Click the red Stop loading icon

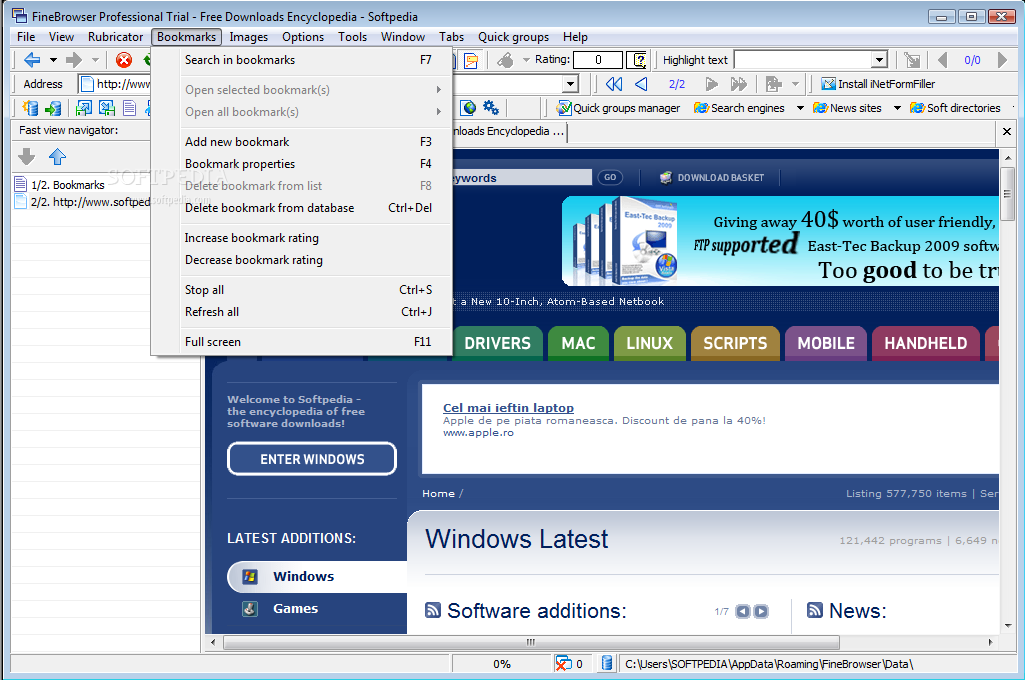click(124, 60)
